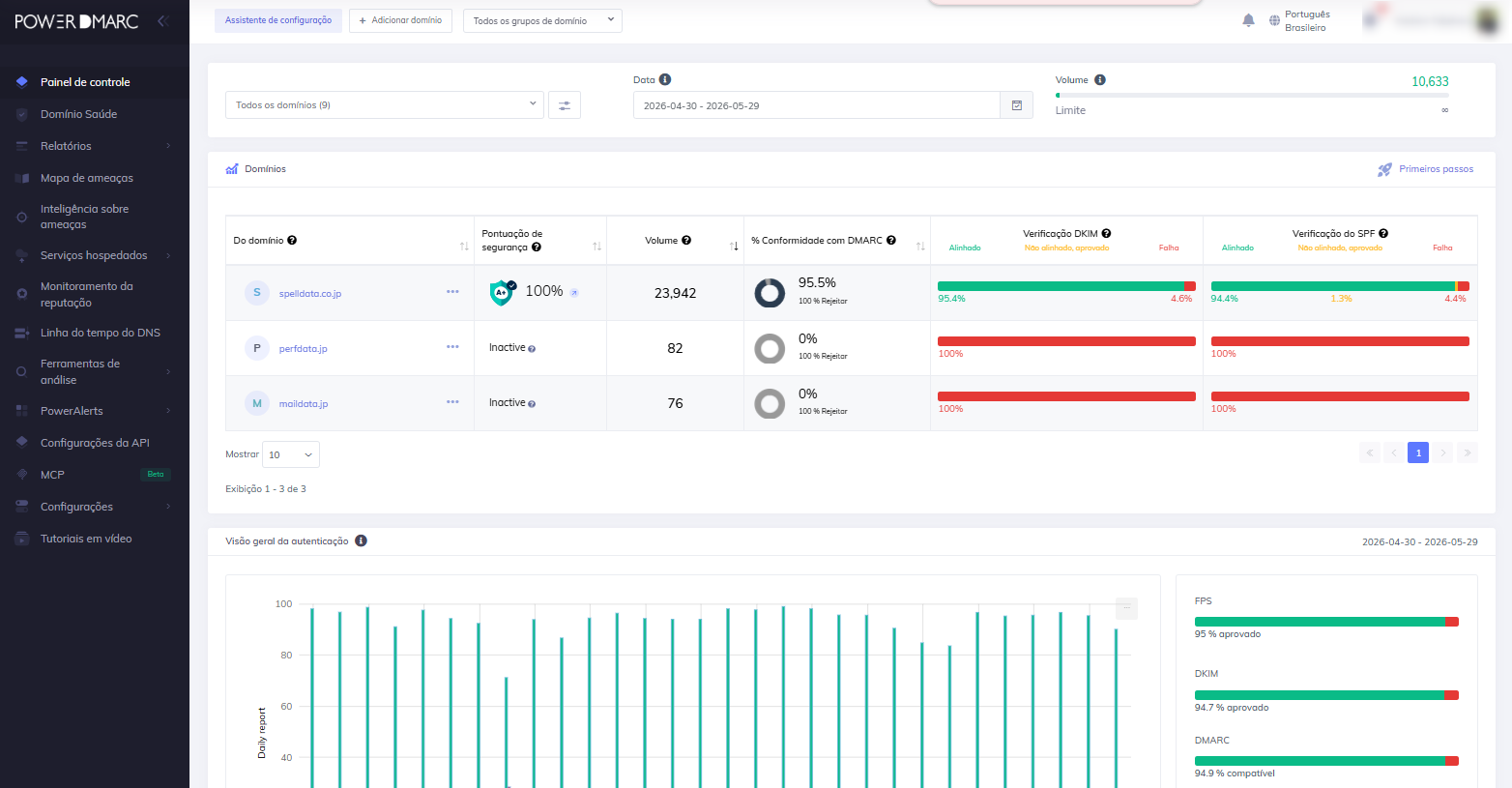
Task: Sort the table by Do domínio
Action: click(464, 247)
